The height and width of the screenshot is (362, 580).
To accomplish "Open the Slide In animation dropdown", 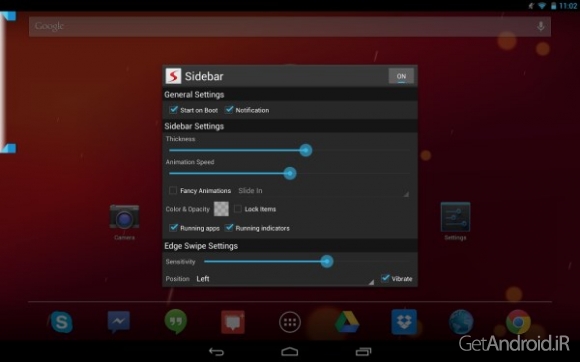I will coord(323,191).
